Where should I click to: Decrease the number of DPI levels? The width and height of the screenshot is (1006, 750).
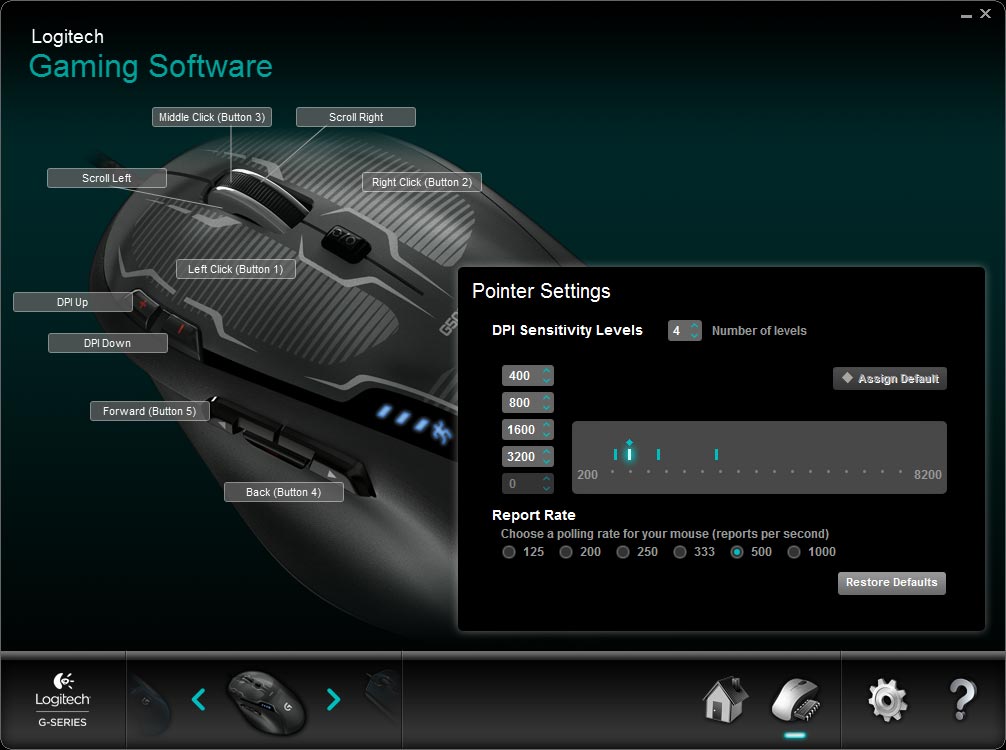[694, 336]
